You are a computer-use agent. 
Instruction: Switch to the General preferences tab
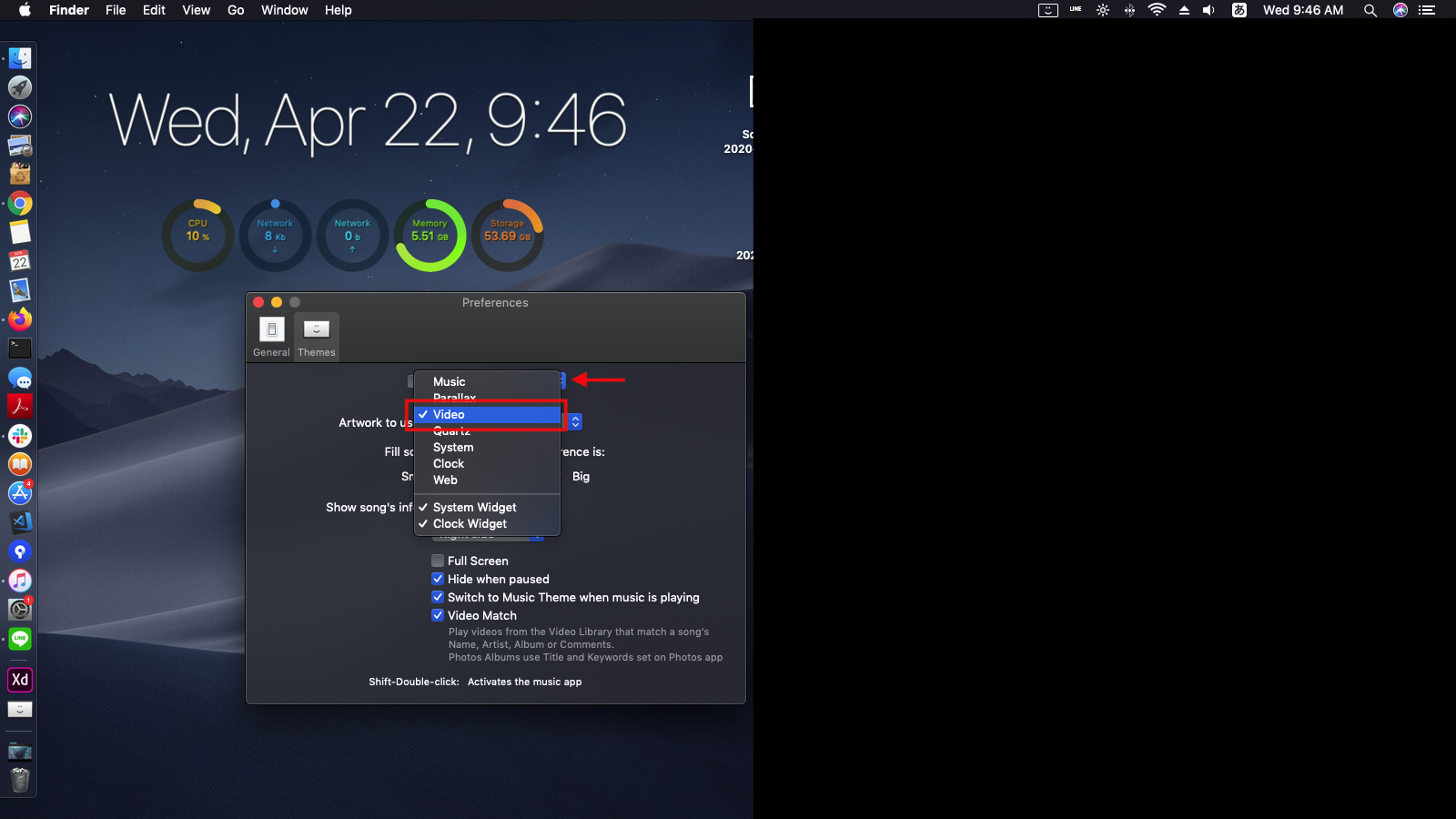[x=271, y=337]
